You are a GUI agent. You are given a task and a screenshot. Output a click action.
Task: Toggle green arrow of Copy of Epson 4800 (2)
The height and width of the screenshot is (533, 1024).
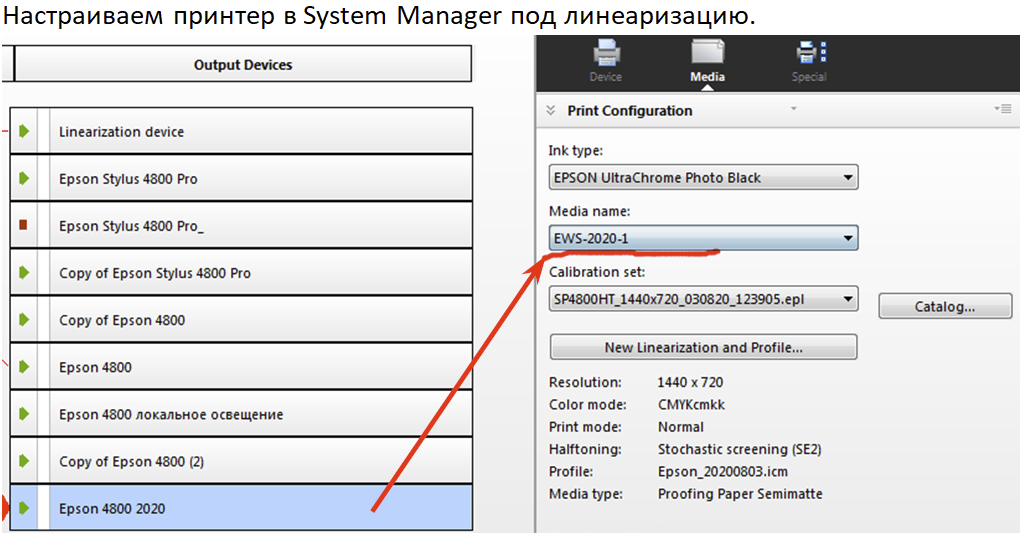pyautogui.click(x=24, y=460)
